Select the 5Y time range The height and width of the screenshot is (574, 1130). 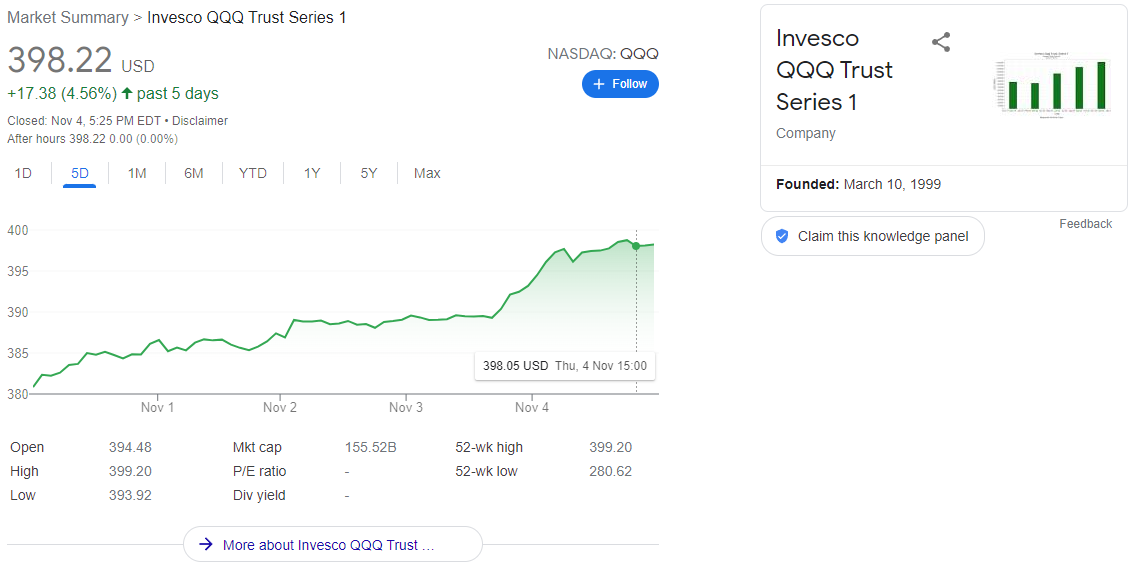coord(369,173)
